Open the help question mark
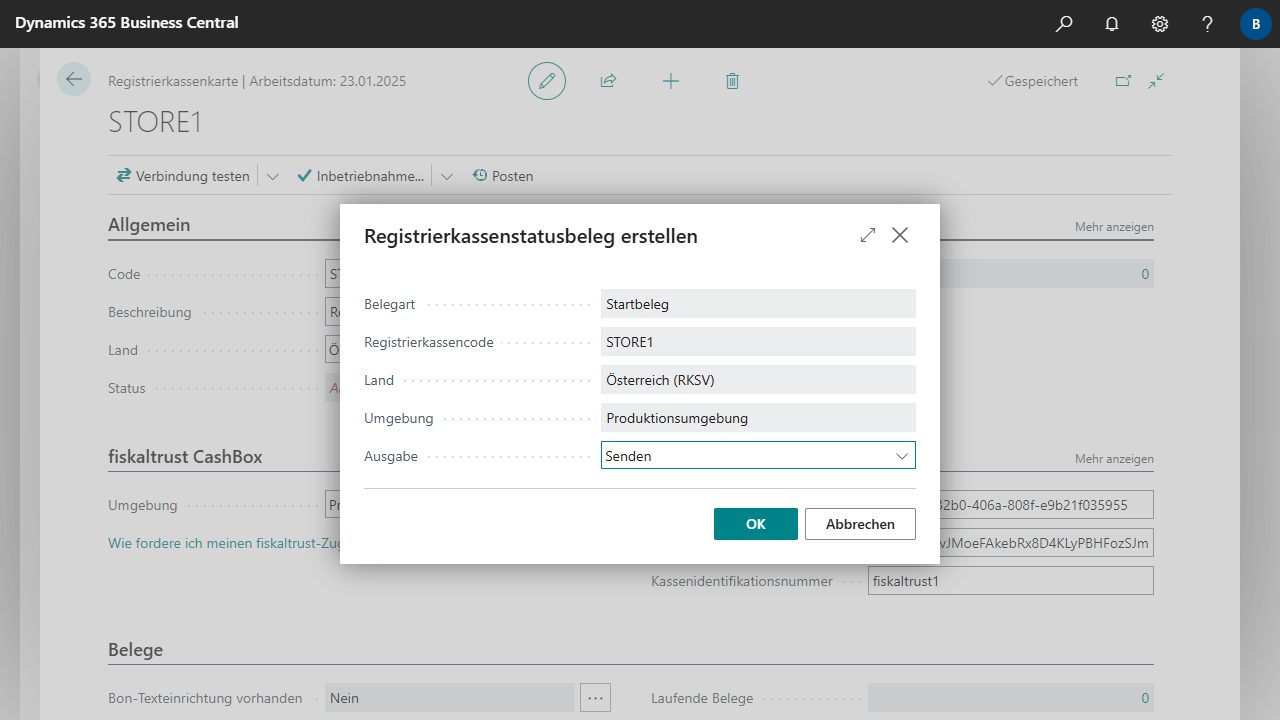Screen dimensions: 1280x720 point(1208,24)
